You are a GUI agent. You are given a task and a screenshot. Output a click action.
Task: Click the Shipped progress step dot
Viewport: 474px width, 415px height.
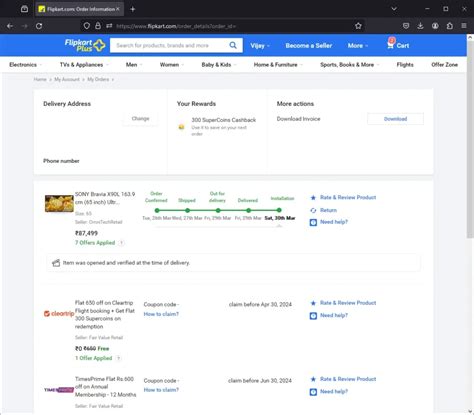(x=187, y=210)
